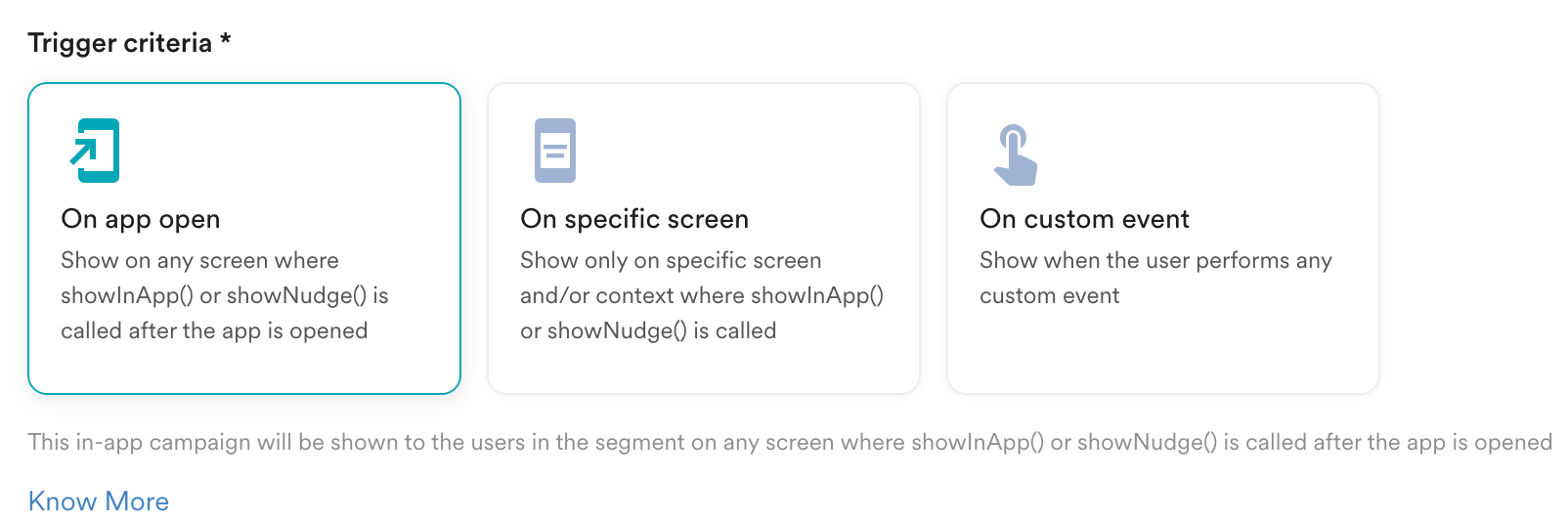
Task: Click blank area inside custom event card
Action: 1163,352
